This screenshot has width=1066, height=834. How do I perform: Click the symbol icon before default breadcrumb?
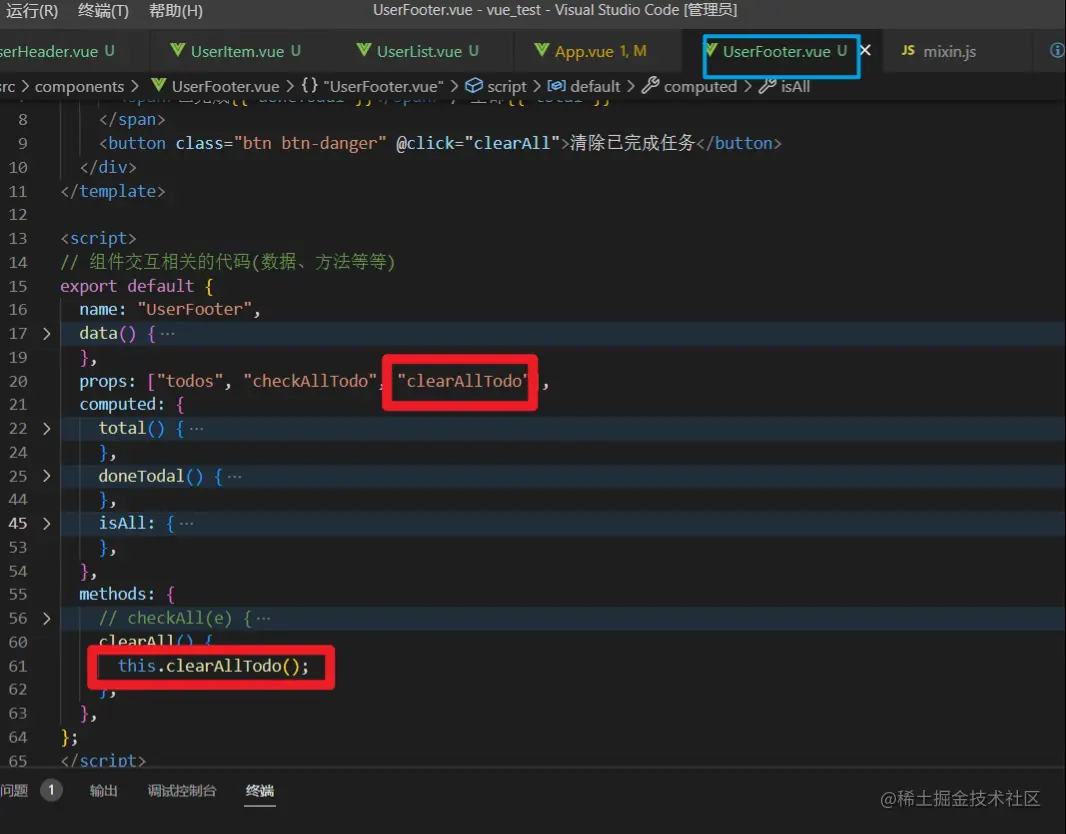(x=557, y=86)
